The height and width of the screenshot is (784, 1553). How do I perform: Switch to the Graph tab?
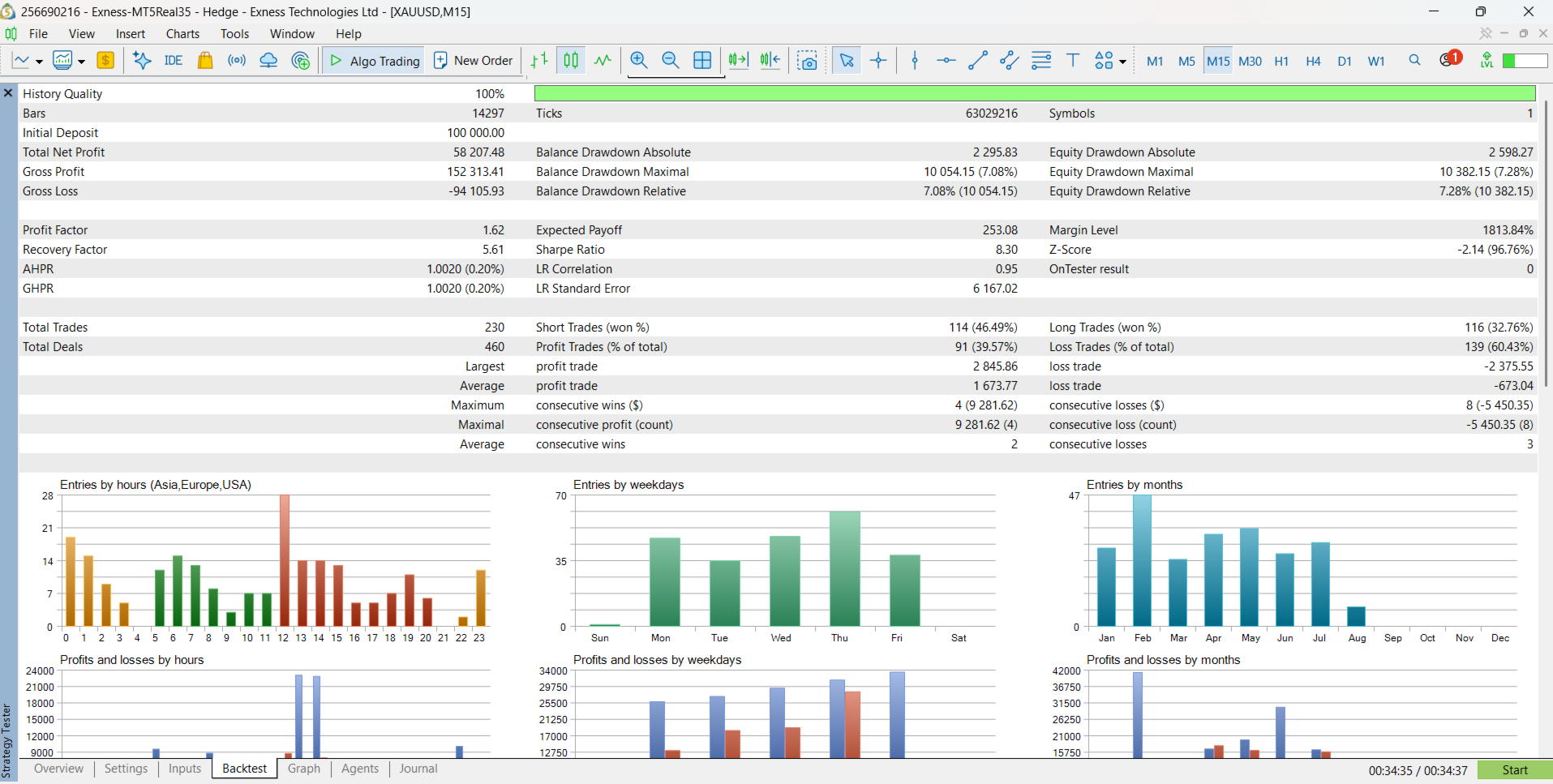[x=304, y=769]
